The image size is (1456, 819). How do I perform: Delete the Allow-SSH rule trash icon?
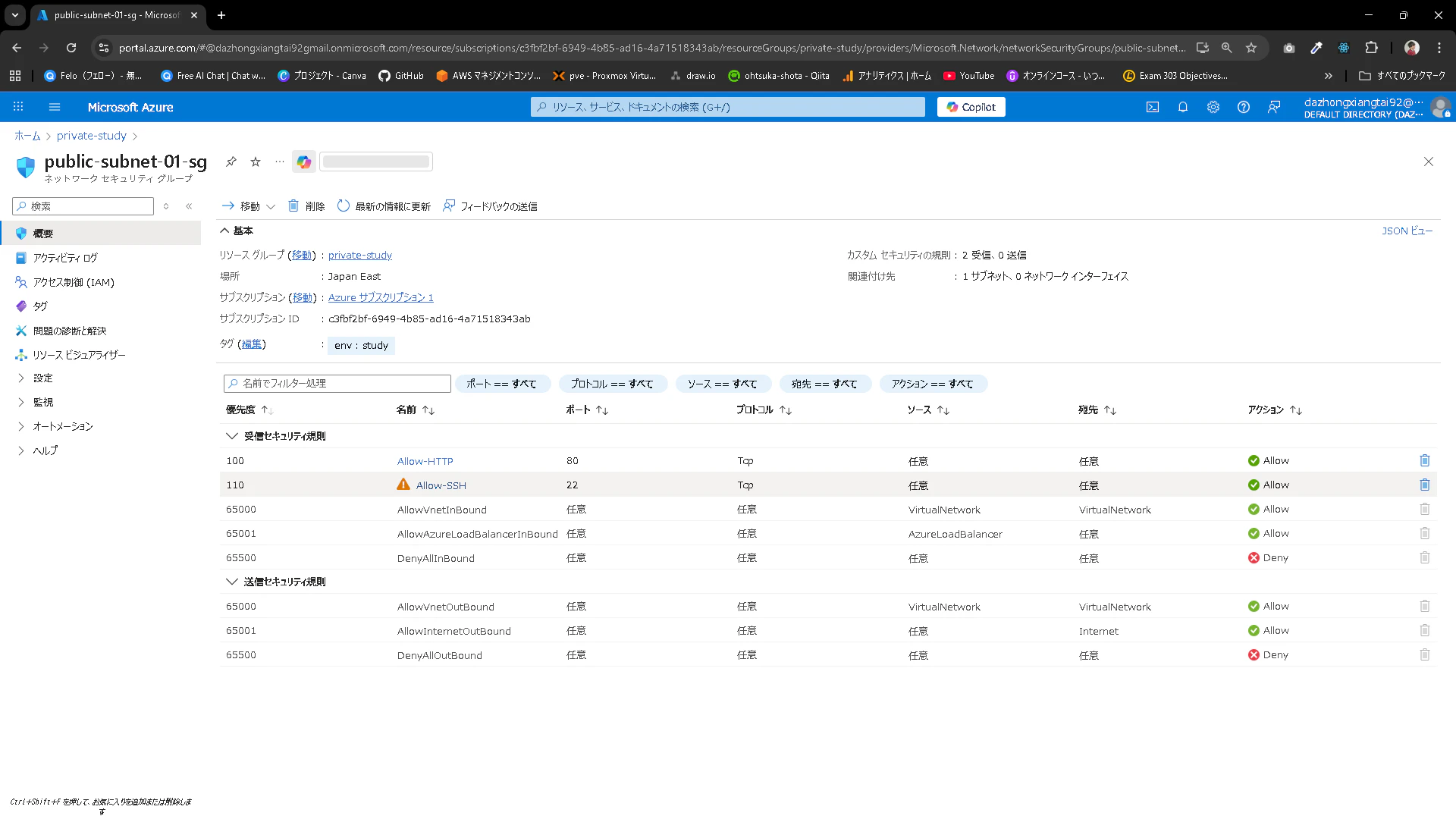[1424, 485]
